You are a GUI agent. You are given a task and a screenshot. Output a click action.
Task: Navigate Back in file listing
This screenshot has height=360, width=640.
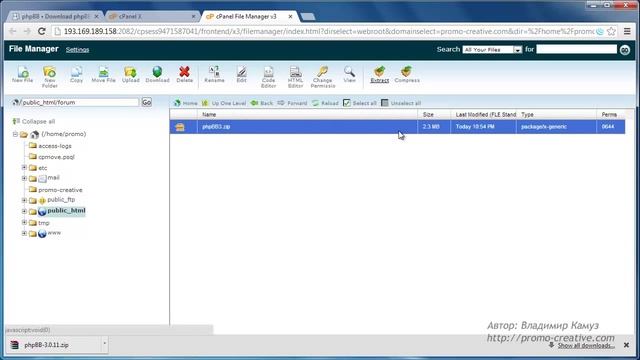coord(262,103)
